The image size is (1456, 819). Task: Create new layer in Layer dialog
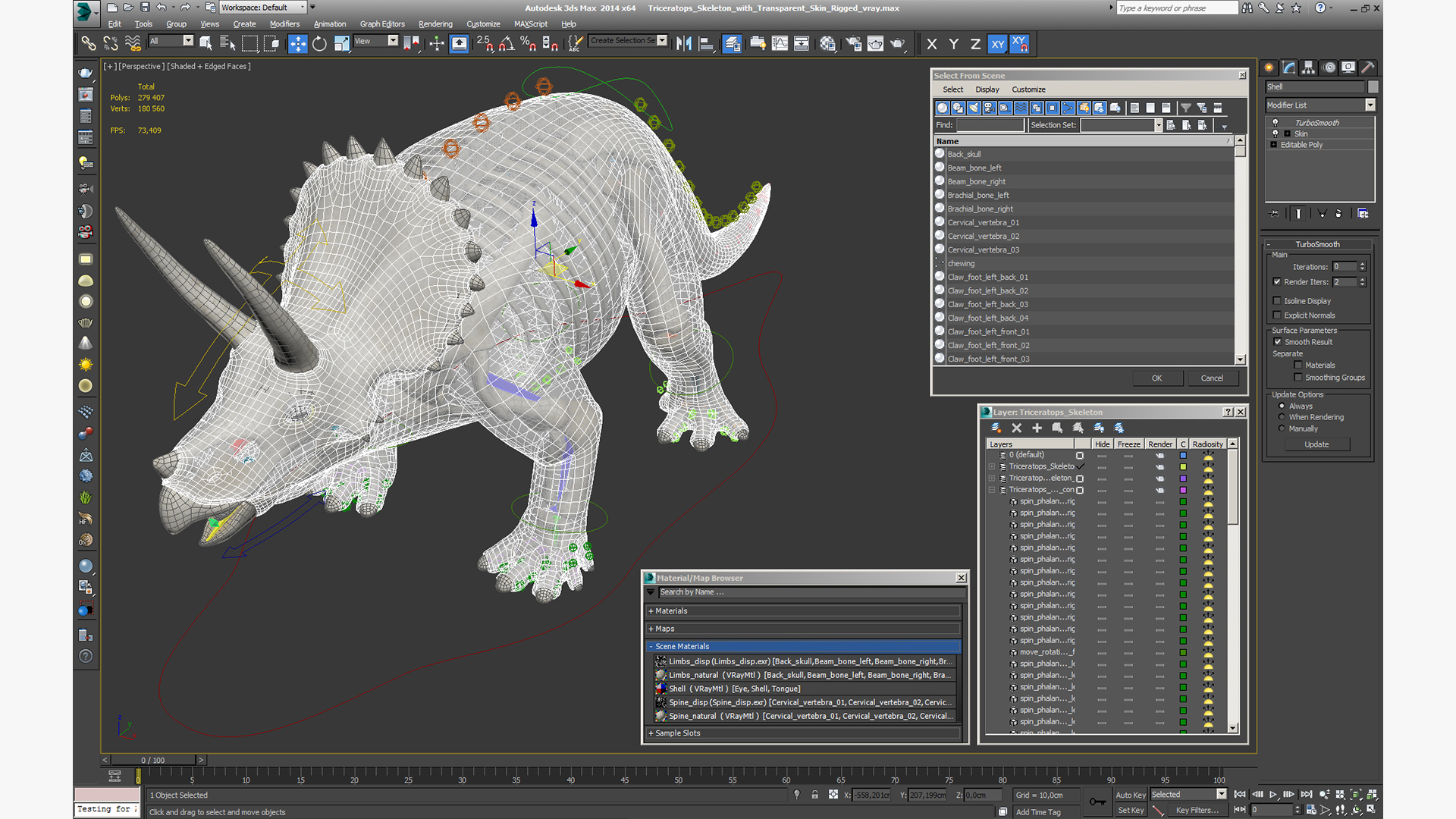[996, 428]
